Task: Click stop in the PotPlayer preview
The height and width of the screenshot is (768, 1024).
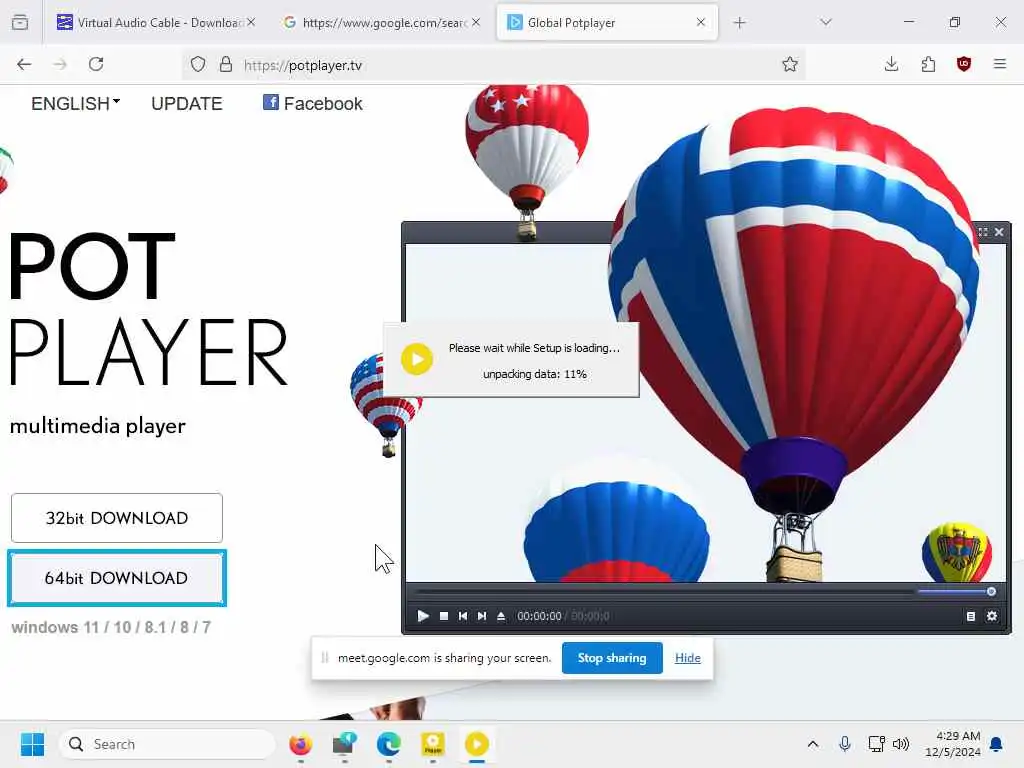Action: [444, 616]
